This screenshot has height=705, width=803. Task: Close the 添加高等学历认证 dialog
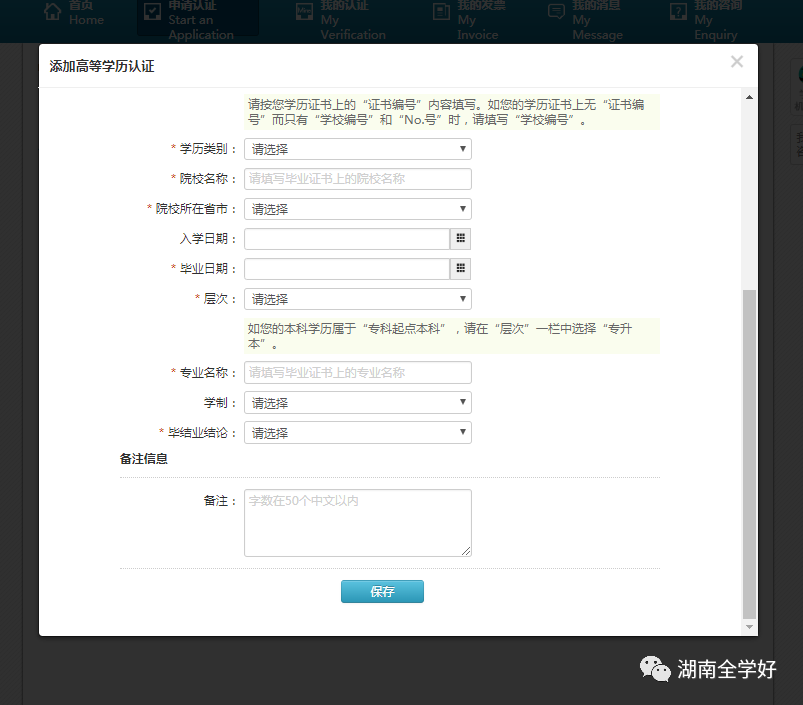click(736, 62)
